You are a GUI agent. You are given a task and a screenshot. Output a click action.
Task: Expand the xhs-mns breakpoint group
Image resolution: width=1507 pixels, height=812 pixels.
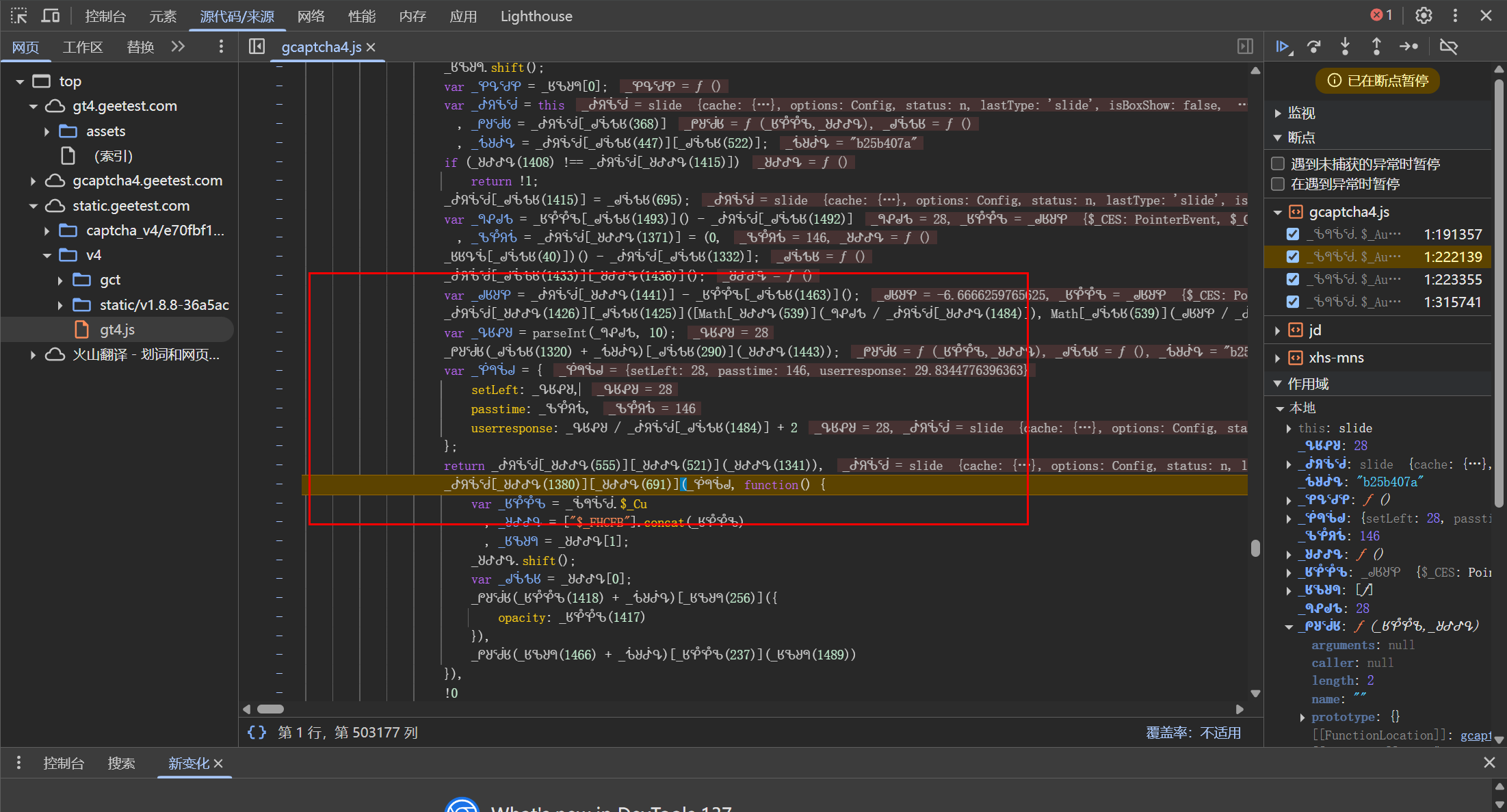pyautogui.click(x=1277, y=358)
